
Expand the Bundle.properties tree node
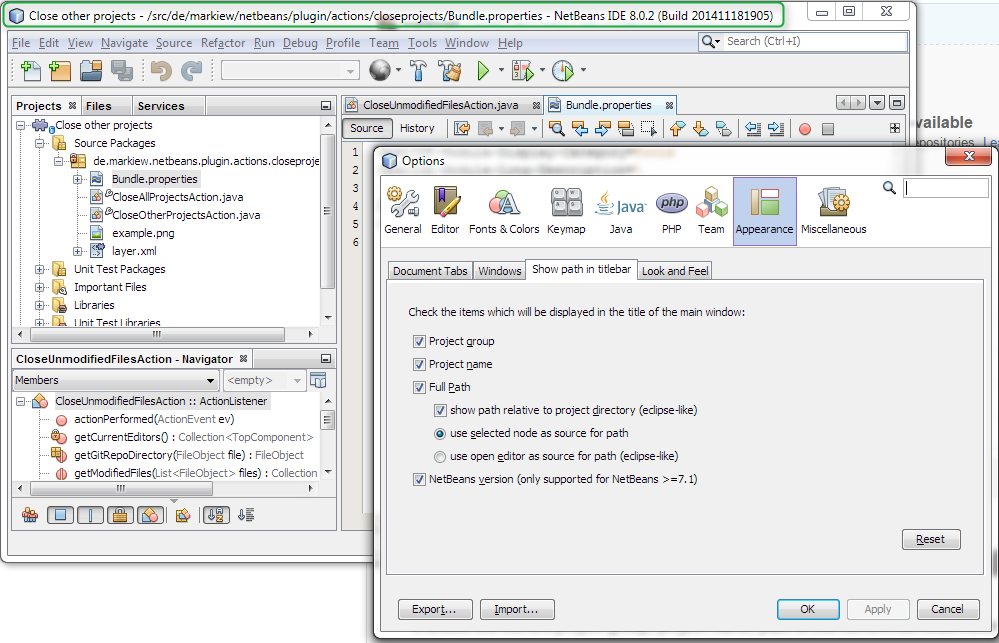78,179
